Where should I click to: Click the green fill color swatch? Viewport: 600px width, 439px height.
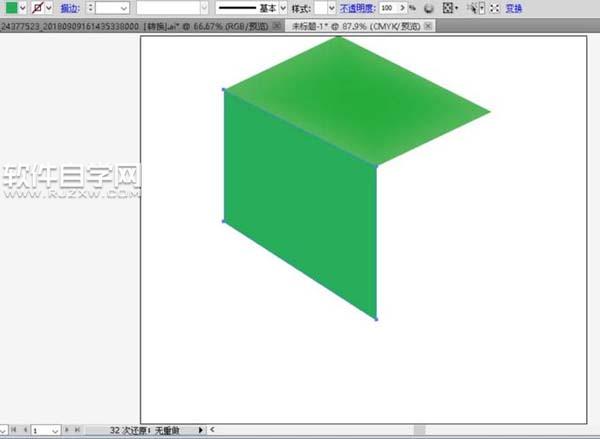(11, 7)
